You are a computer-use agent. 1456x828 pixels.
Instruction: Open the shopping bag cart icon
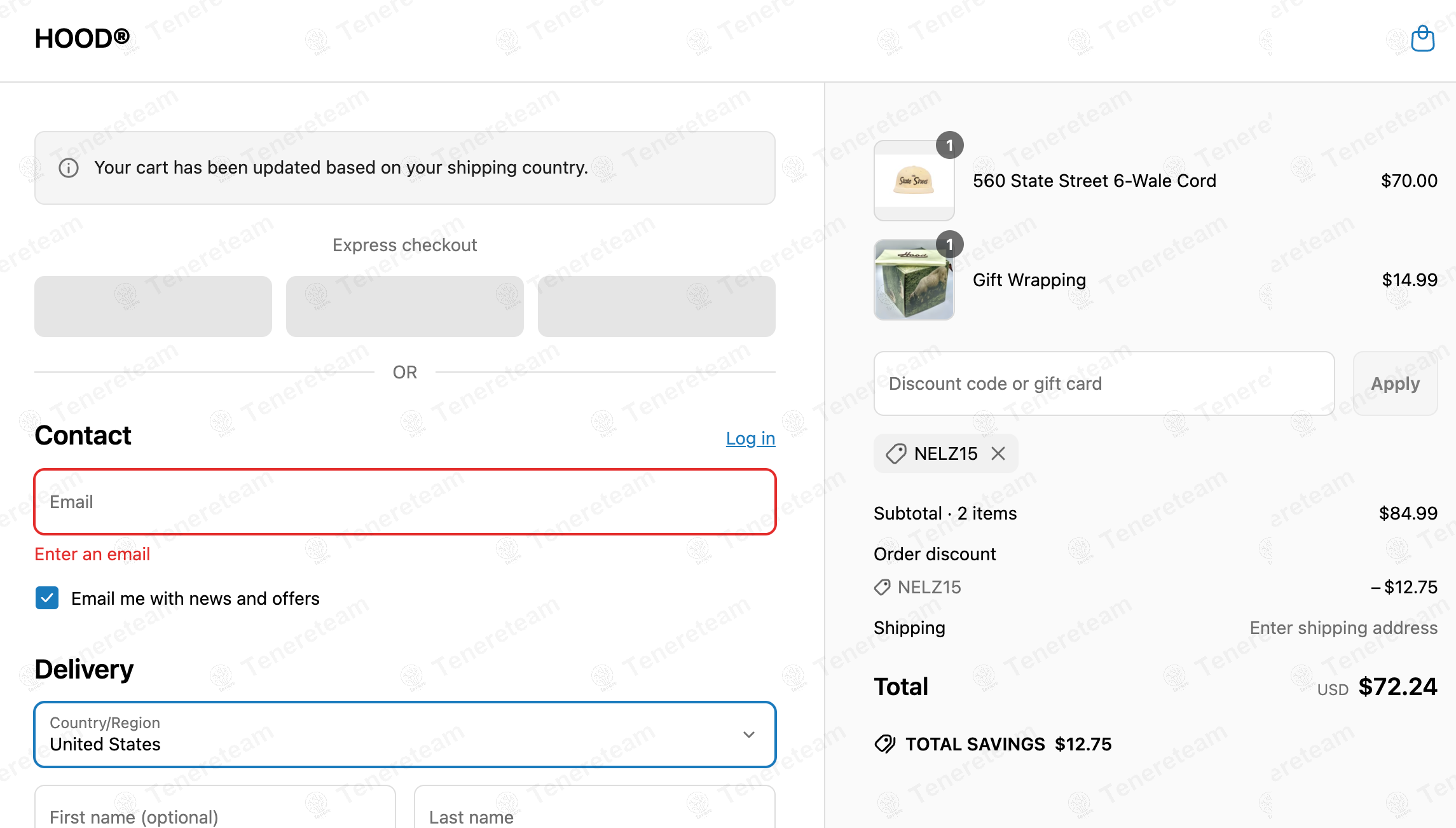1422,39
